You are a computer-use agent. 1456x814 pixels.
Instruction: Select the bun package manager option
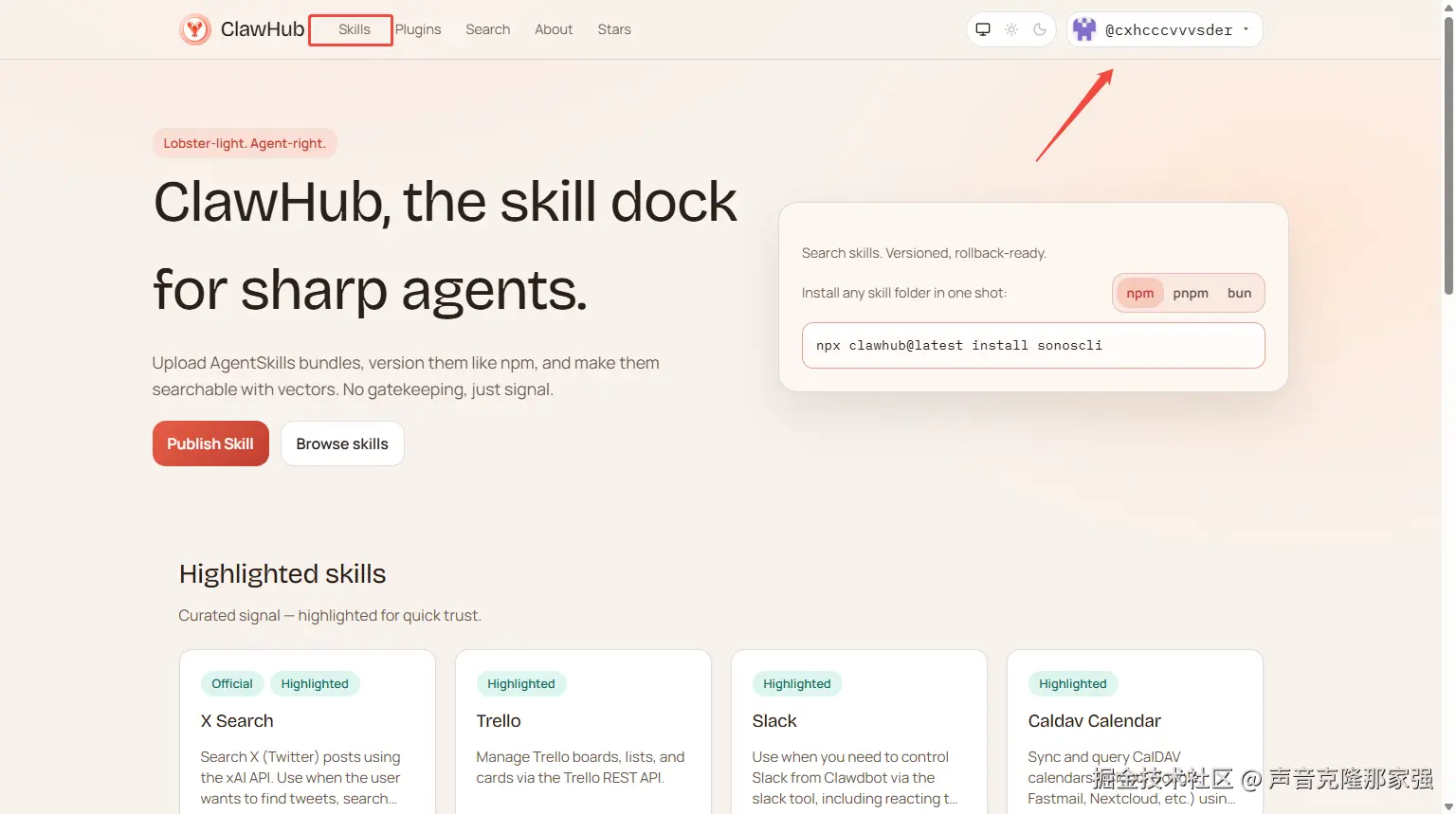tap(1239, 293)
